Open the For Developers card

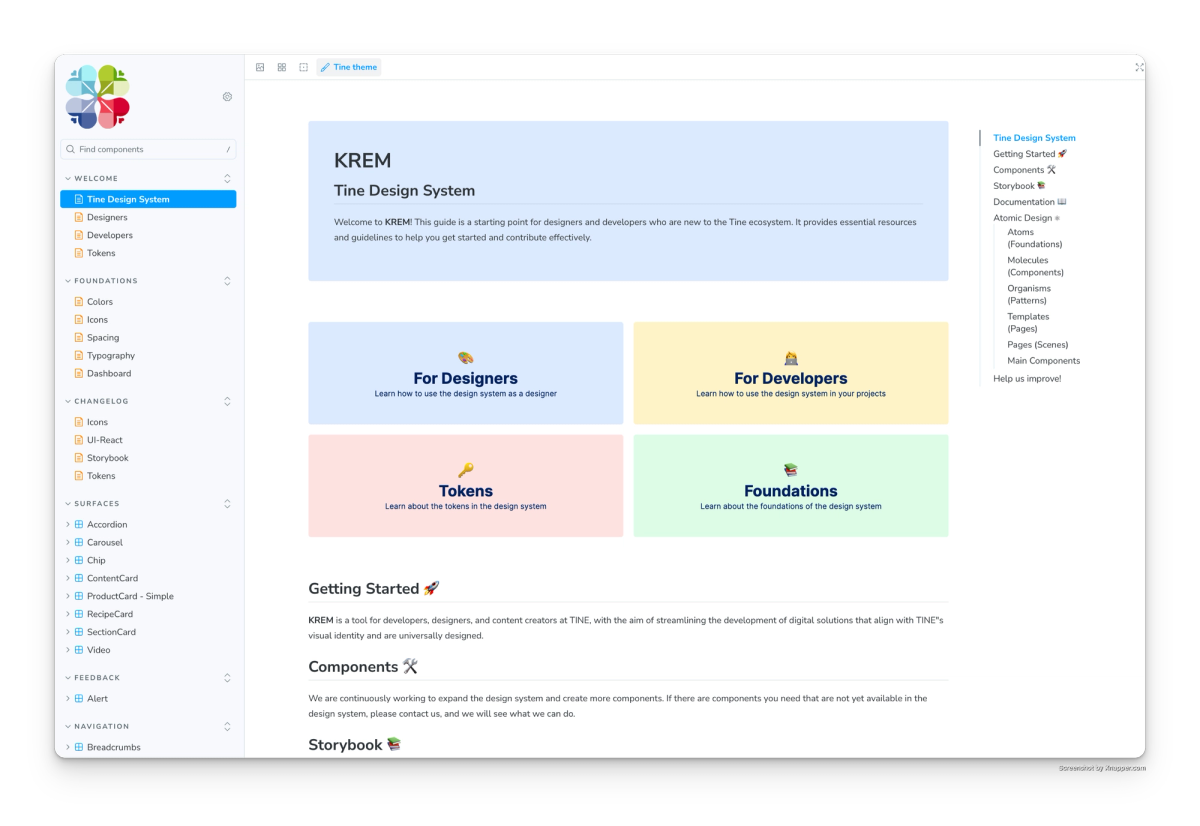click(x=791, y=374)
